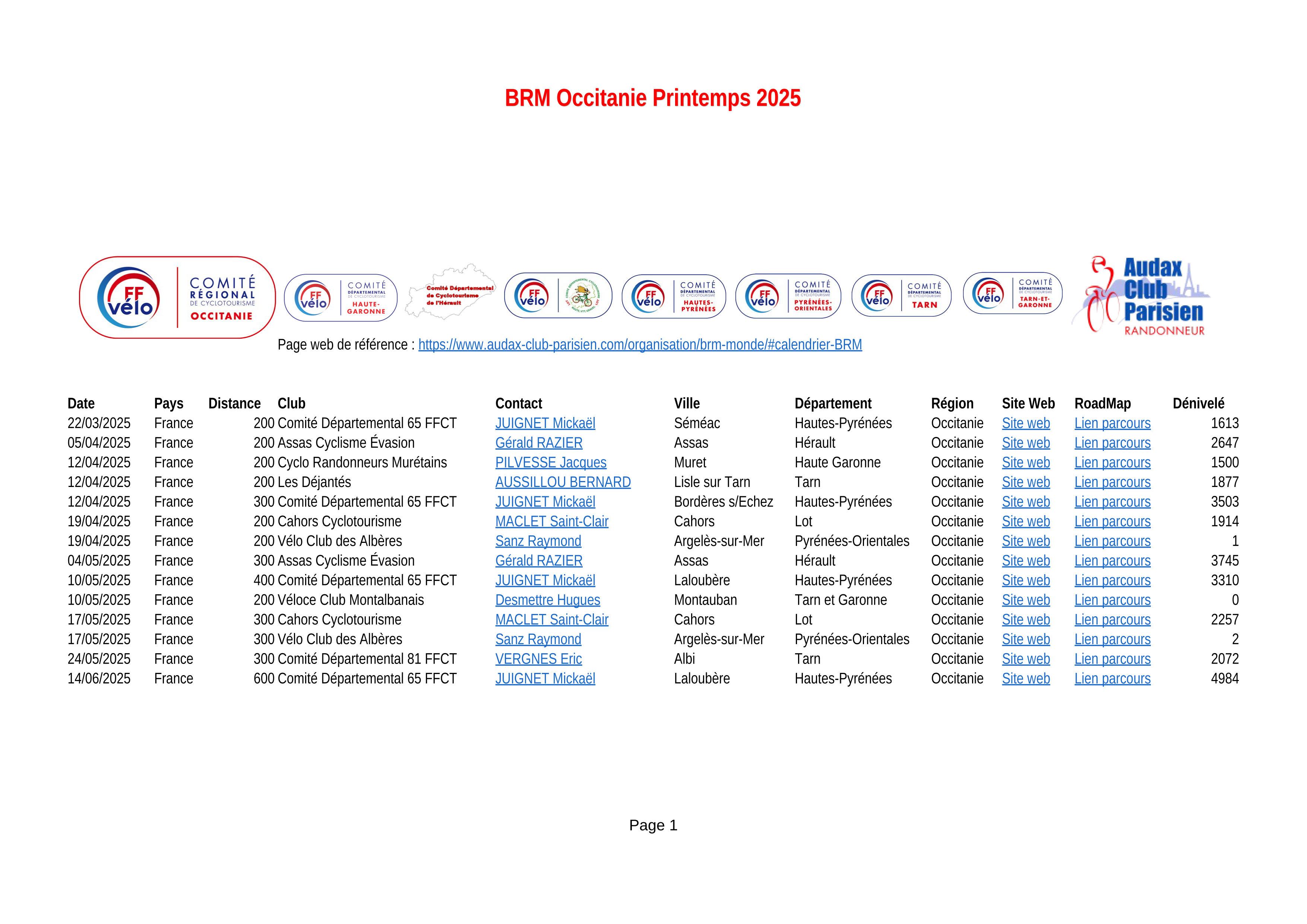Open Lien parcours for Albi row
Image resolution: width=1307 pixels, height=924 pixels.
tap(1112, 659)
